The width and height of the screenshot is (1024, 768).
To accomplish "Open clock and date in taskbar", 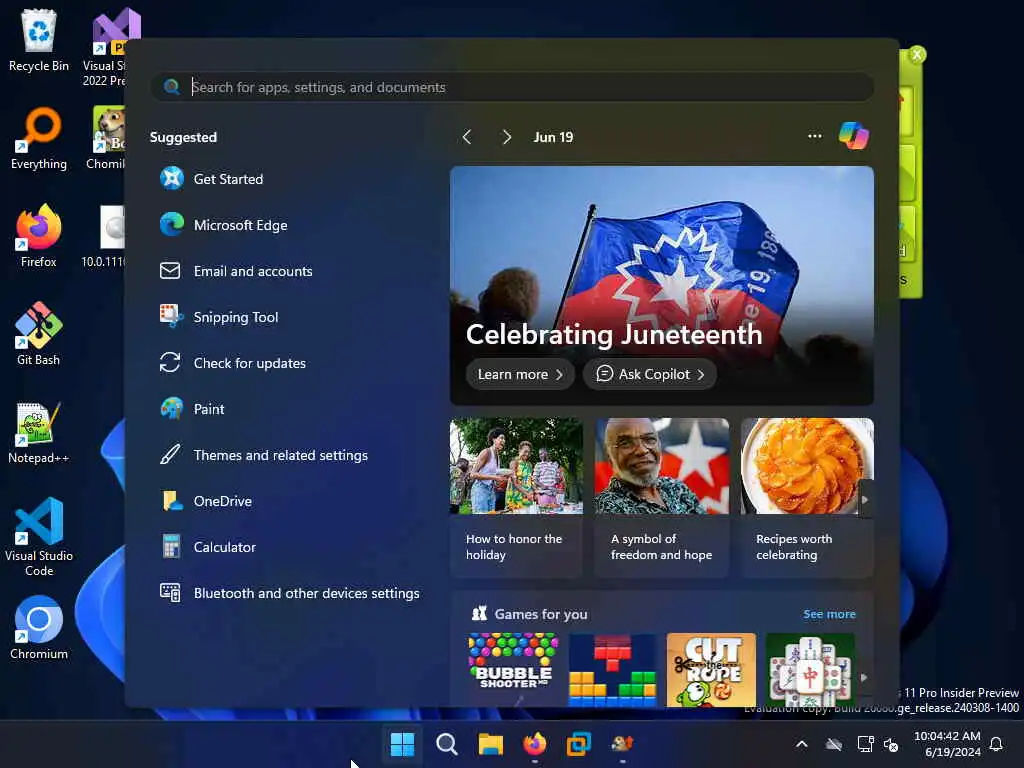I will [x=947, y=744].
